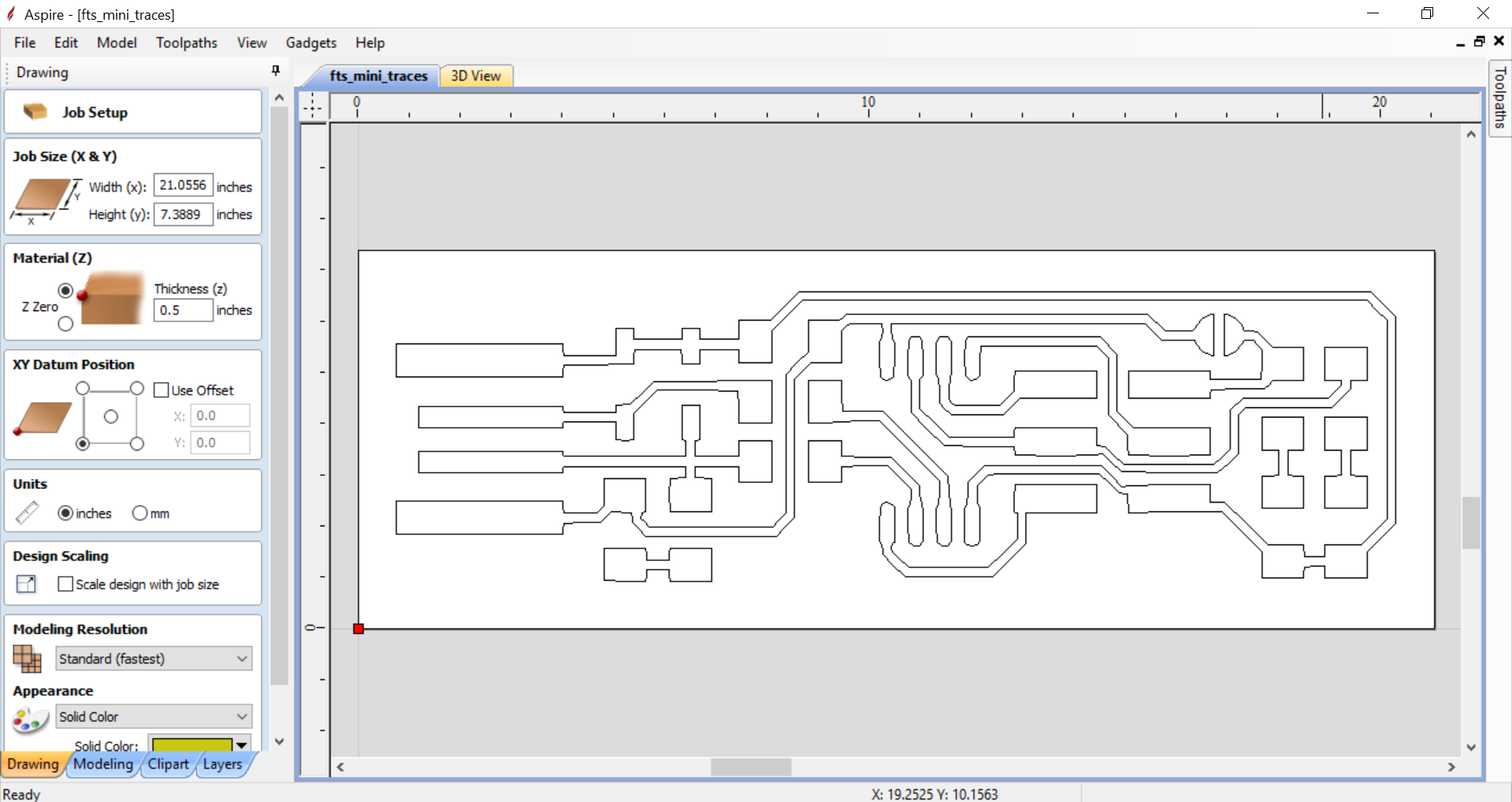This screenshot has width=1512, height=802.
Task: Click the Units ruler icon
Action: (x=27, y=513)
